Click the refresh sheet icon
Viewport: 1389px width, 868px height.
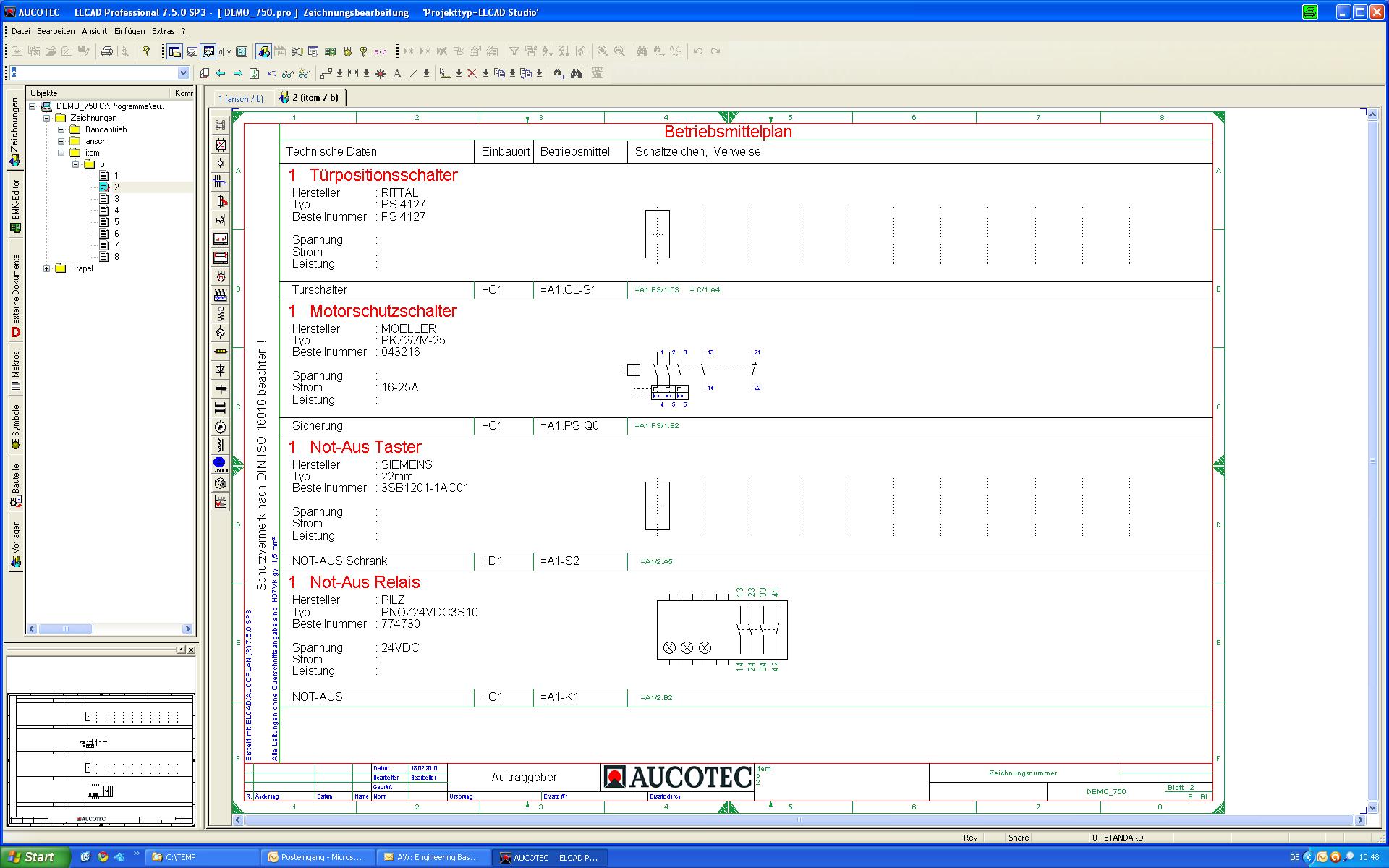[254, 73]
